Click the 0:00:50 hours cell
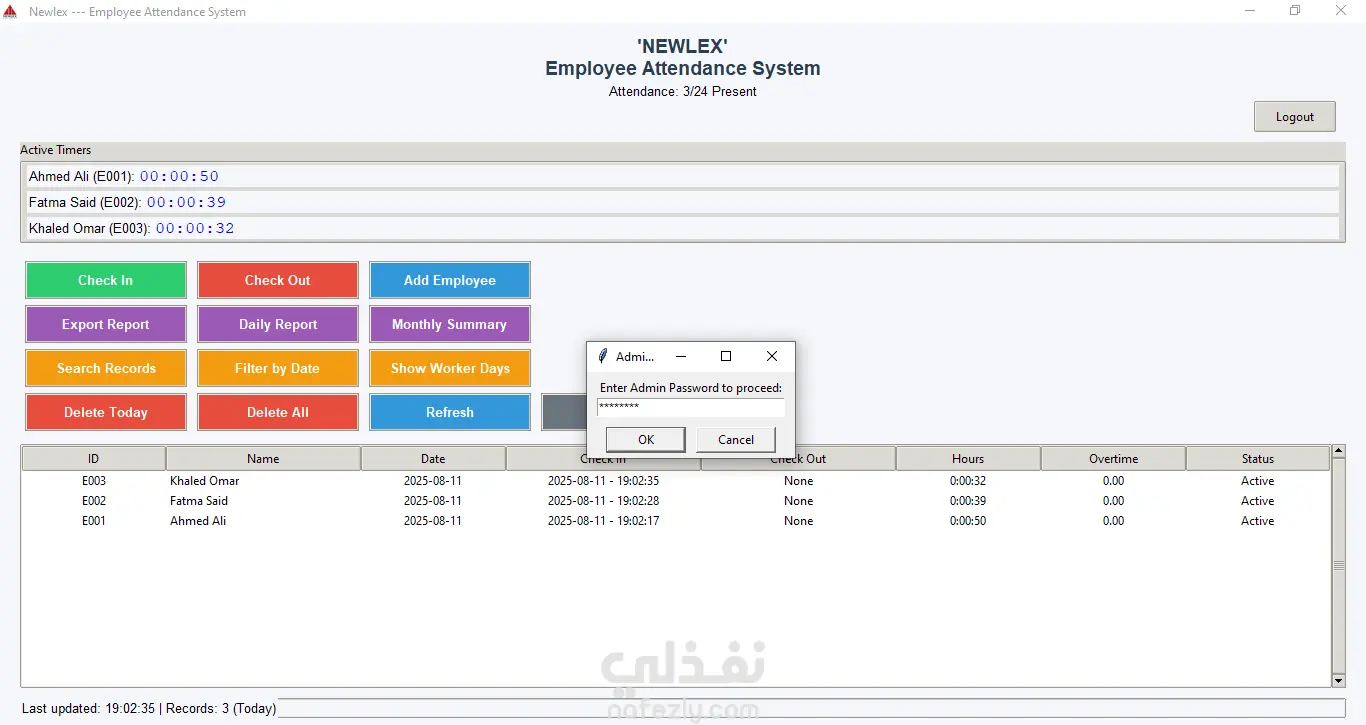 click(x=968, y=521)
